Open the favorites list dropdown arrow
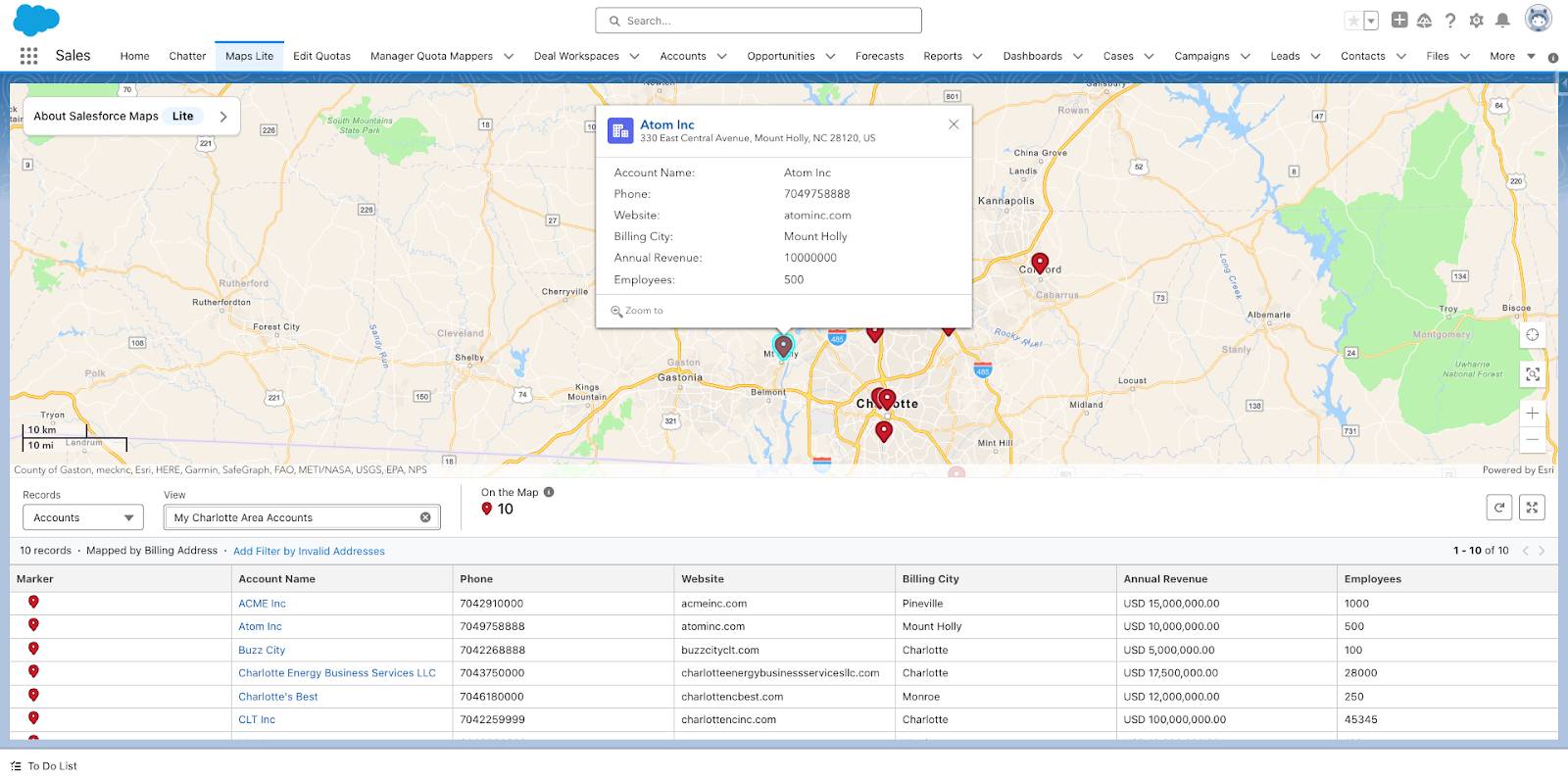The height and width of the screenshot is (782, 1568). [x=1371, y=21]
